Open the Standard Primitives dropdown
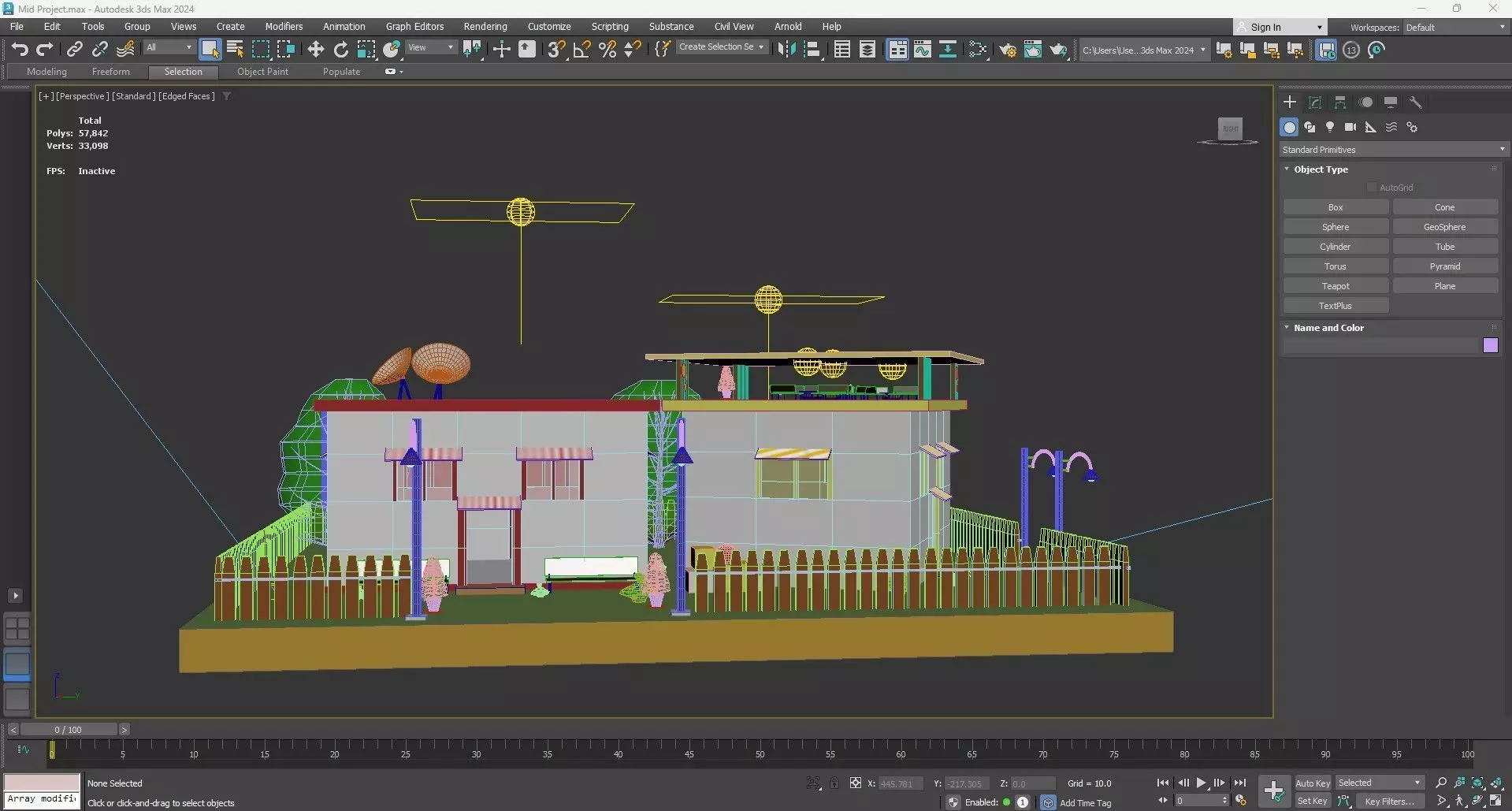The height and width of the screenshot is (811, 1512). pyautogui.click(x=1393, y=150)
